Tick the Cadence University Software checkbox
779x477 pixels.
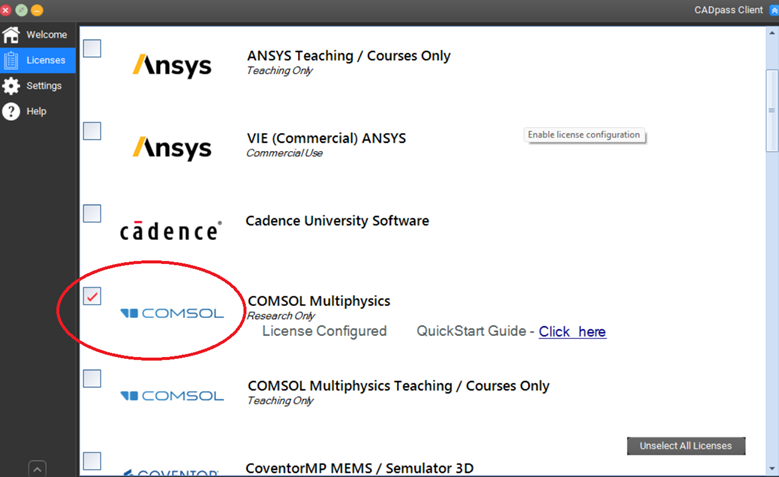(x=92, y=214)
